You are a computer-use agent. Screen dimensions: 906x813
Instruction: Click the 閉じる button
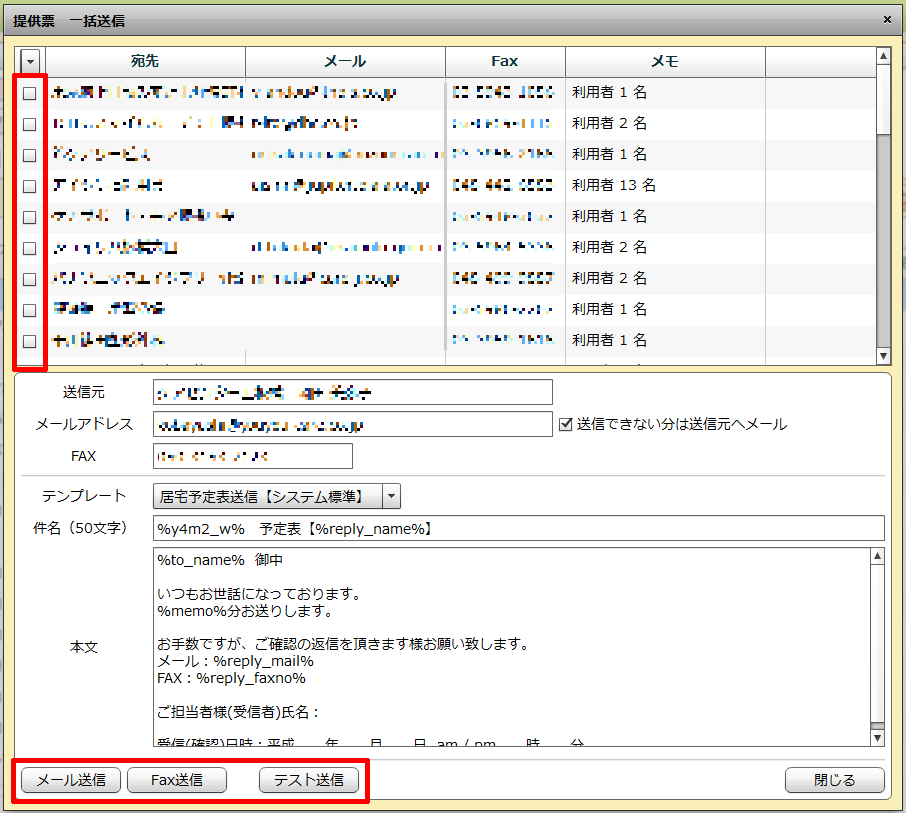pos(835,780)
